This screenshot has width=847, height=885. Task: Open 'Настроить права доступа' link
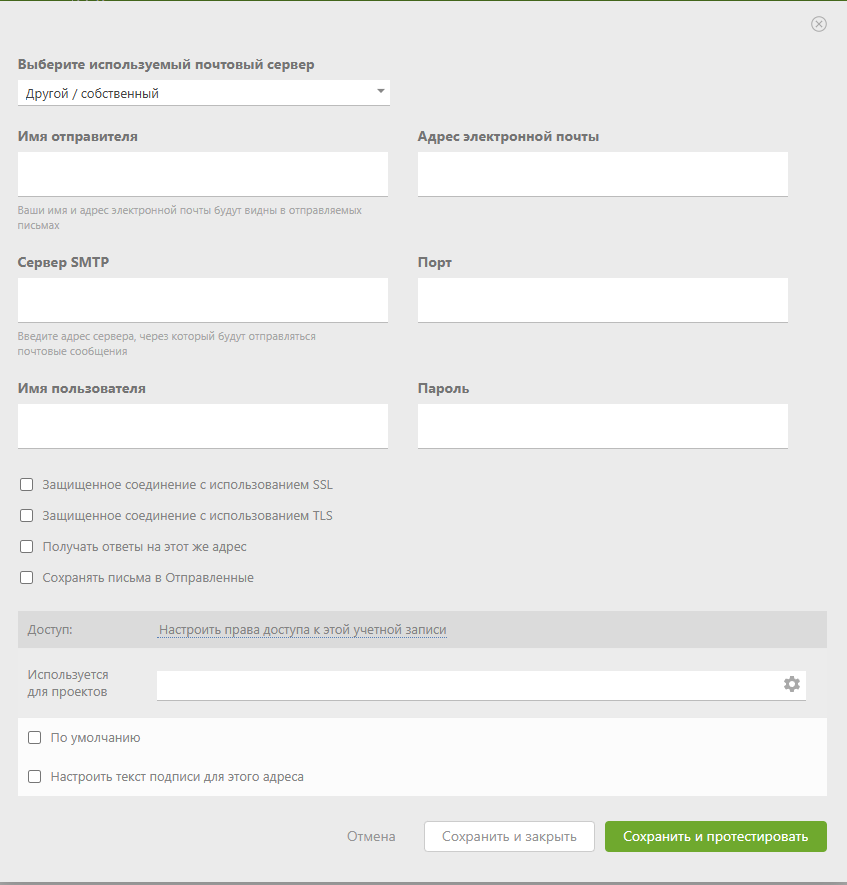coord(302,630)
